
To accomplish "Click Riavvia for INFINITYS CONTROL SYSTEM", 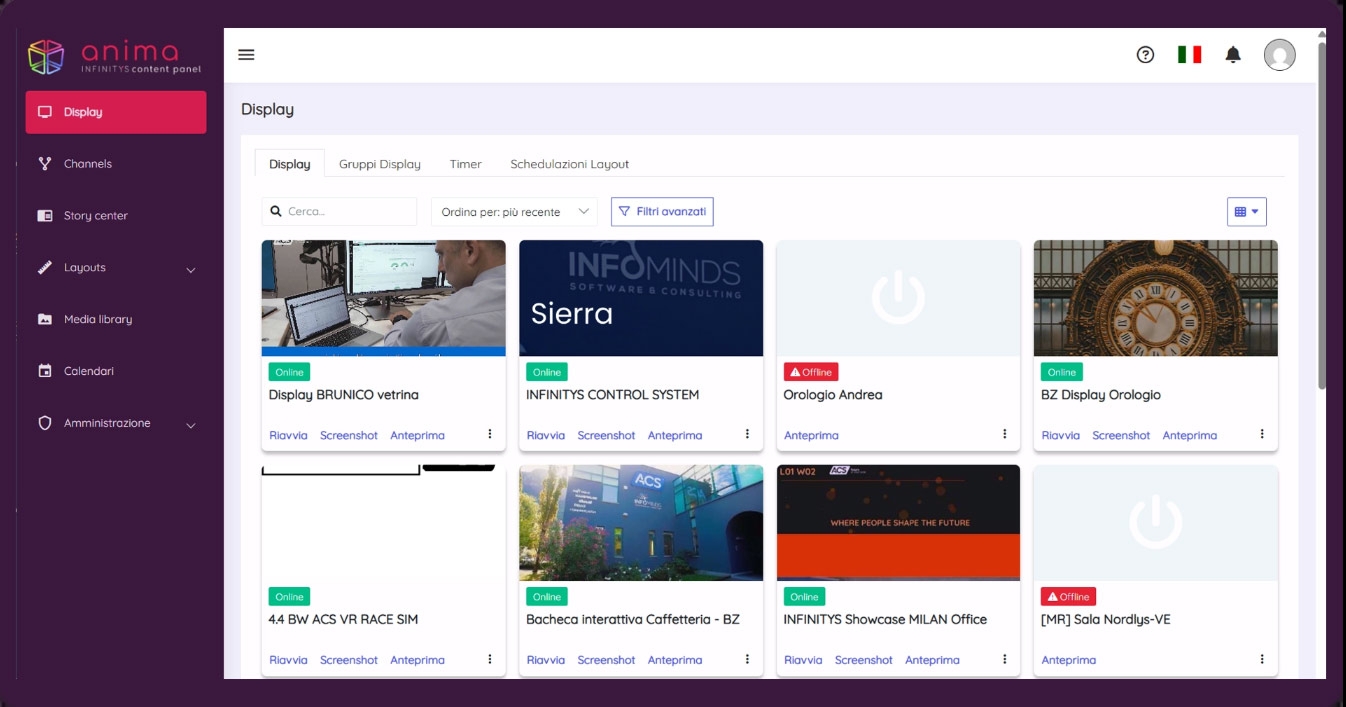I will pos(546,435).
